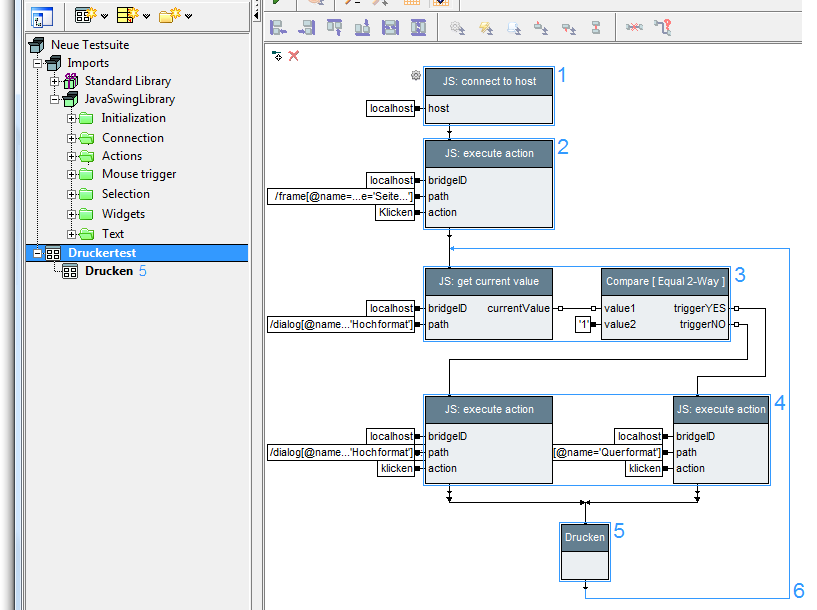Click the connection help icon with question mark
This screenshot has width=817, height=610.
point(662,28)
